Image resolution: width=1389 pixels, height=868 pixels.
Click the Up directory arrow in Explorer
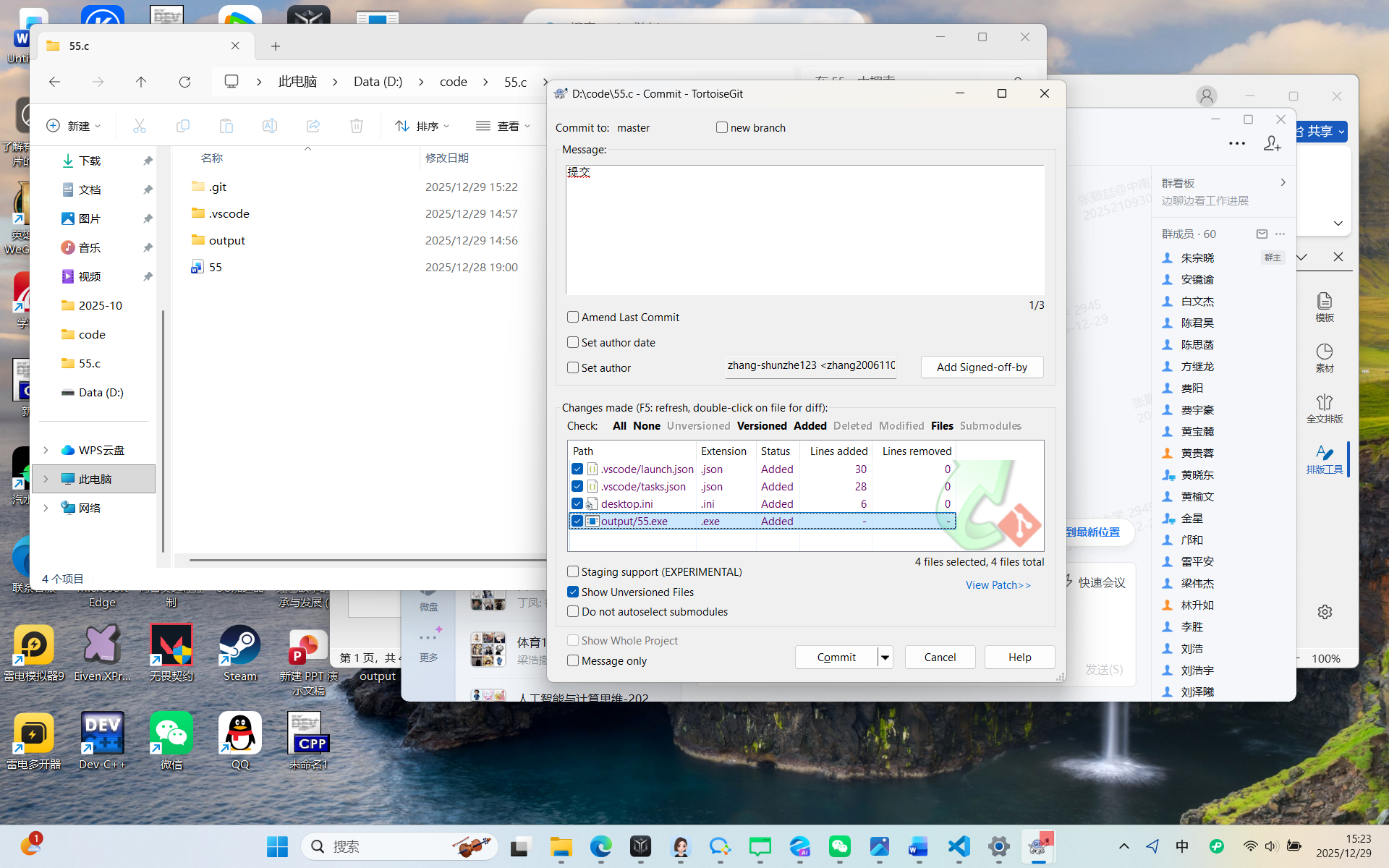(141, 82)
